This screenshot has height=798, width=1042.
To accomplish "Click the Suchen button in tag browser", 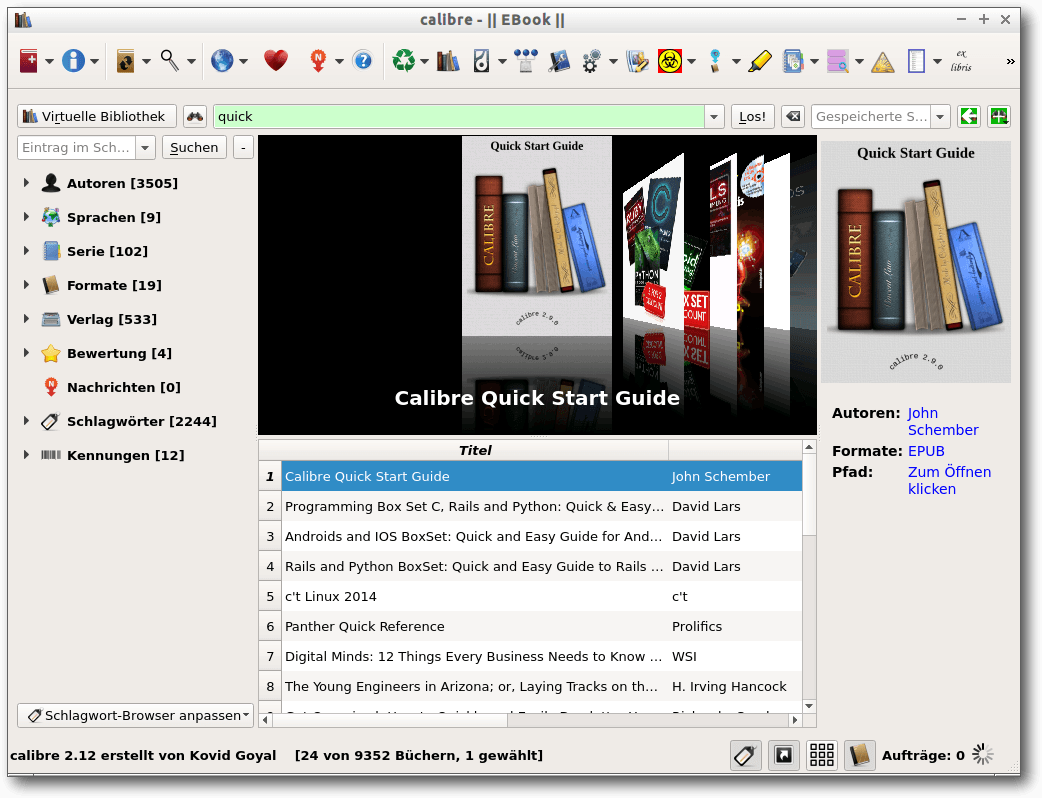I will point(194,148).
